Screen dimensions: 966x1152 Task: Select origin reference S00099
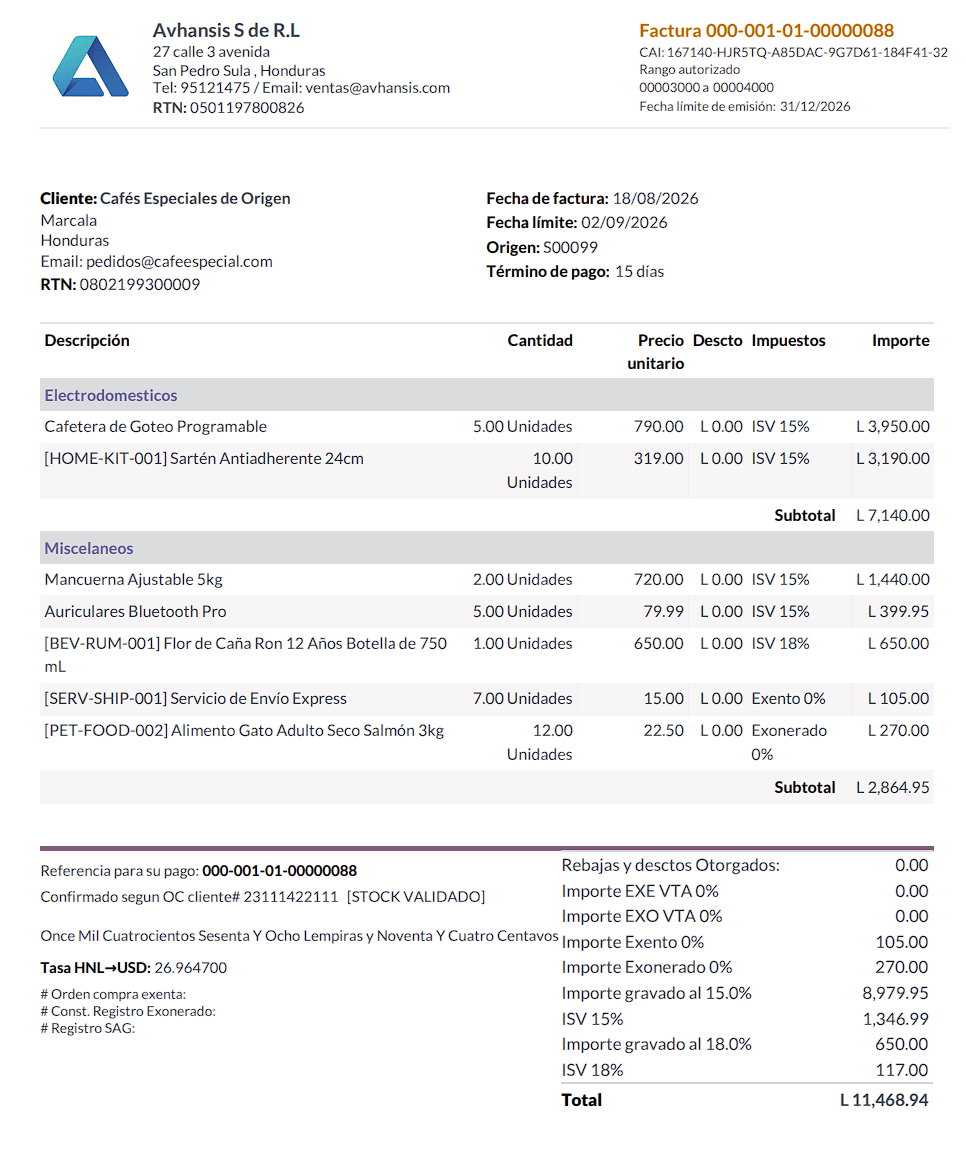pos(570,248)
